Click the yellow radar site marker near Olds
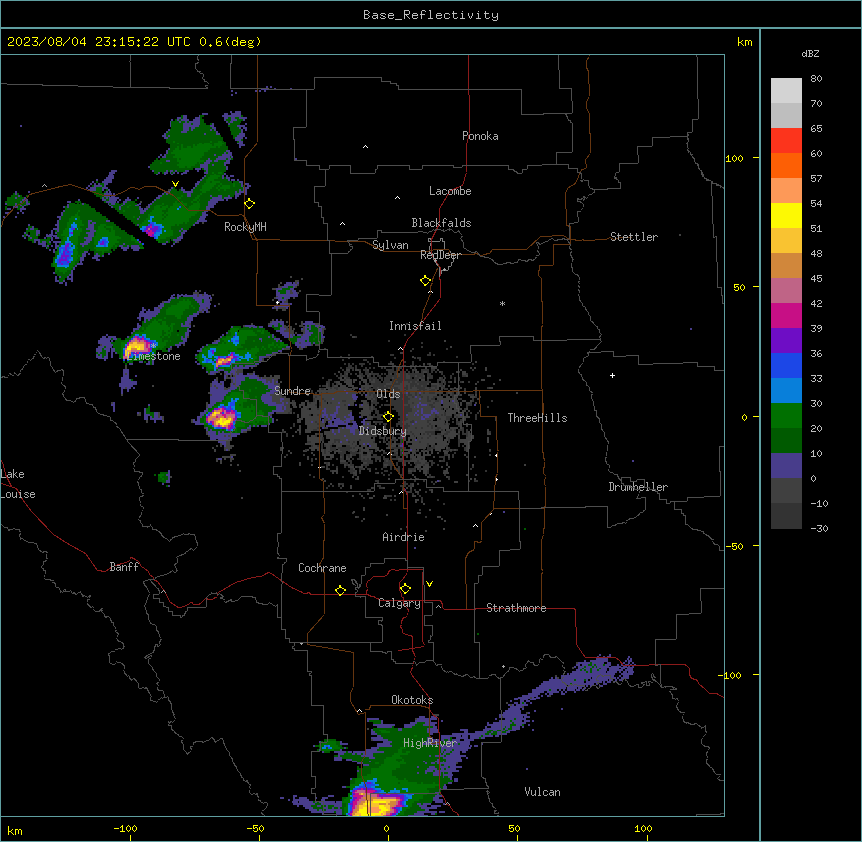 pos(388,417)
